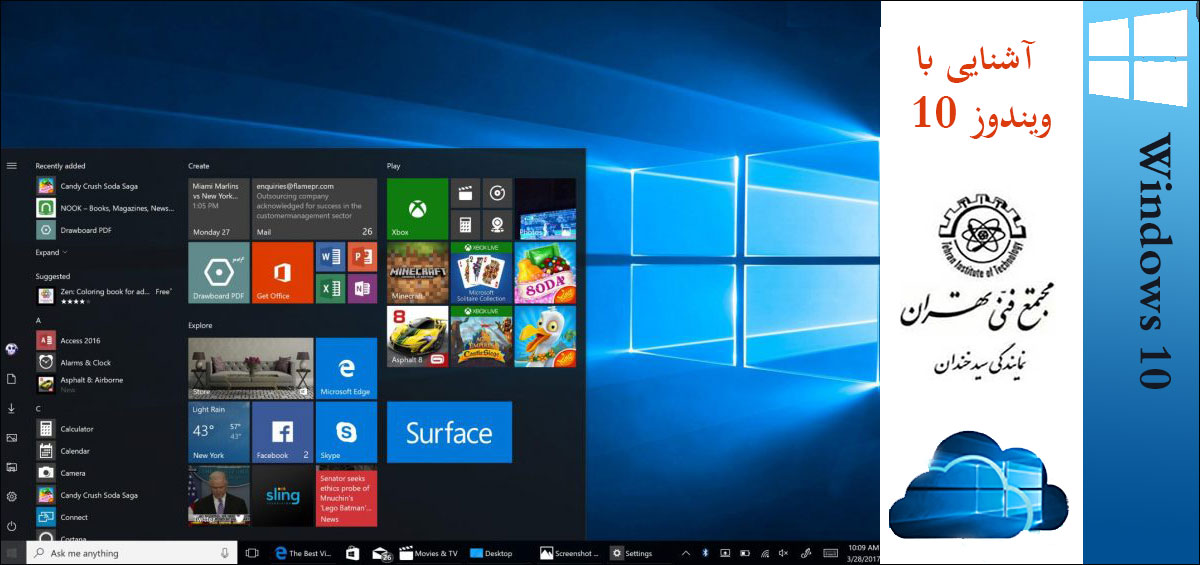Open the Groove Music small tile

[x=497, y=193]
